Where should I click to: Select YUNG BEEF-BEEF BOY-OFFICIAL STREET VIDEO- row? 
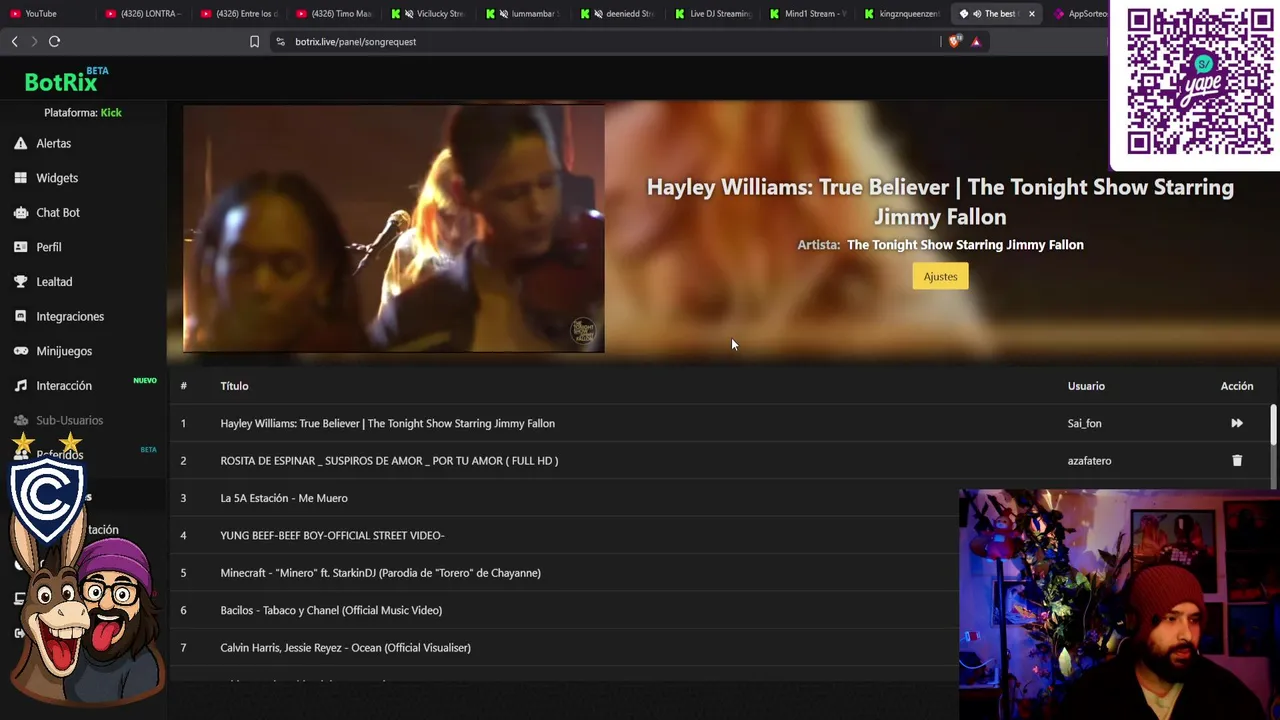332,535
